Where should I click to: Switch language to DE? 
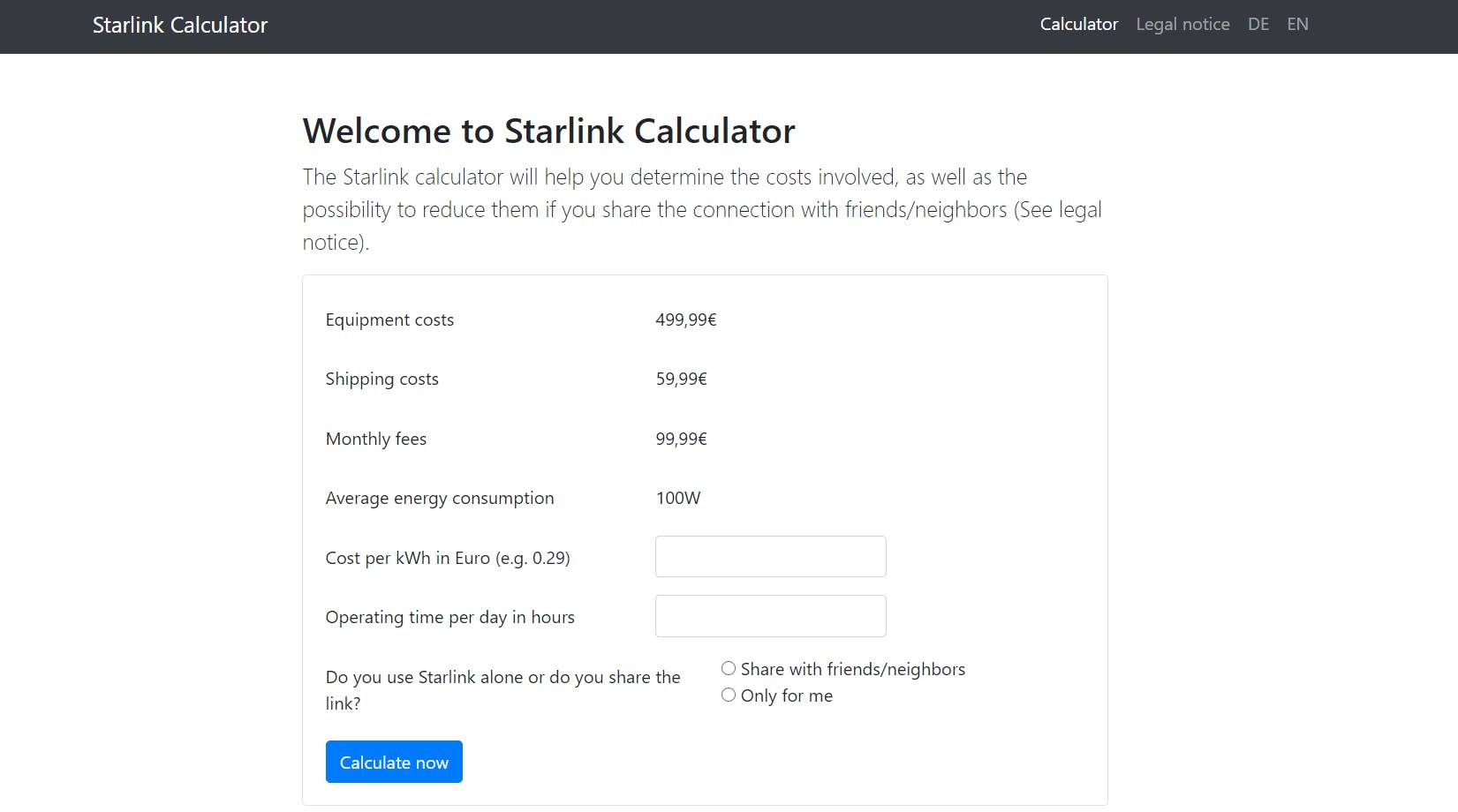(1258, 24)
